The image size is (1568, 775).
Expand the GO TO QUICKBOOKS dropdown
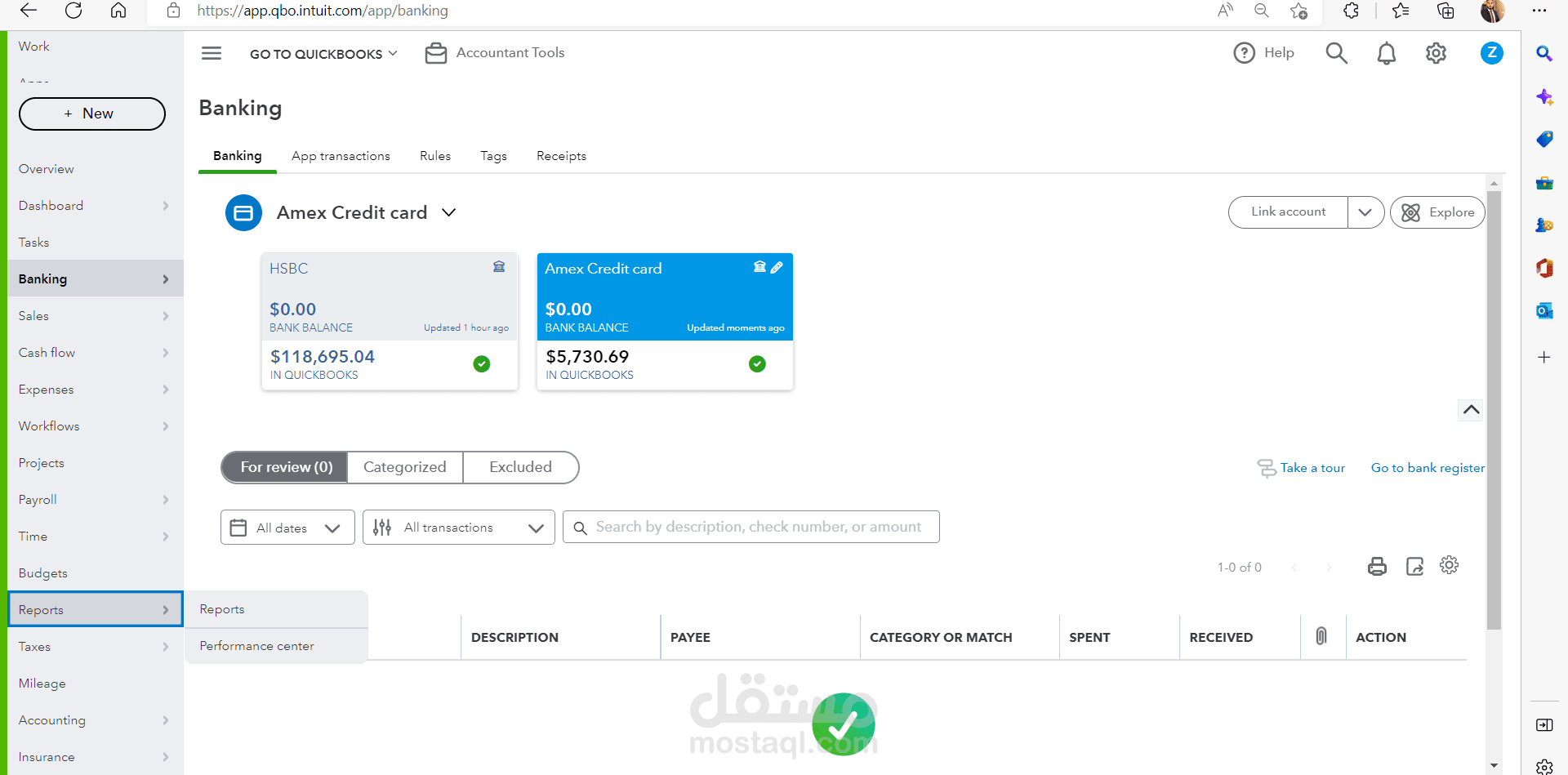click(323, 54)
